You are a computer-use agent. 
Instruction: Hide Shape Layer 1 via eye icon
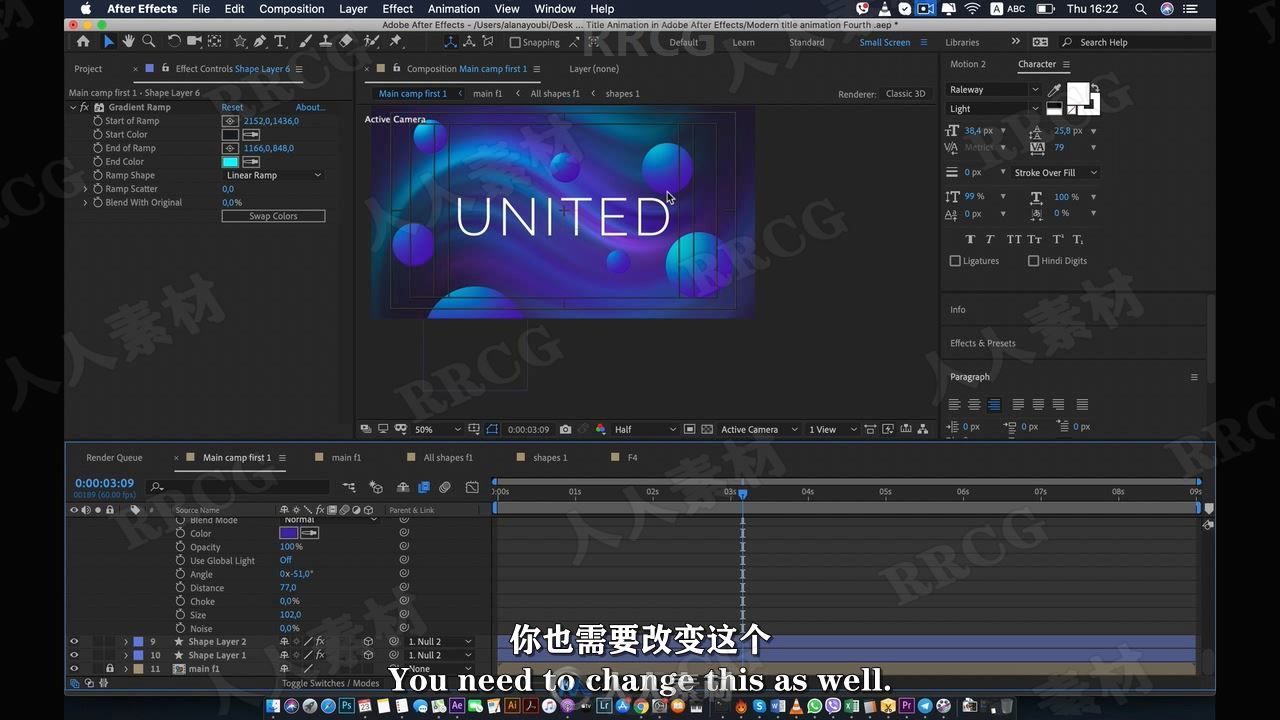click(x=73, y=655)
